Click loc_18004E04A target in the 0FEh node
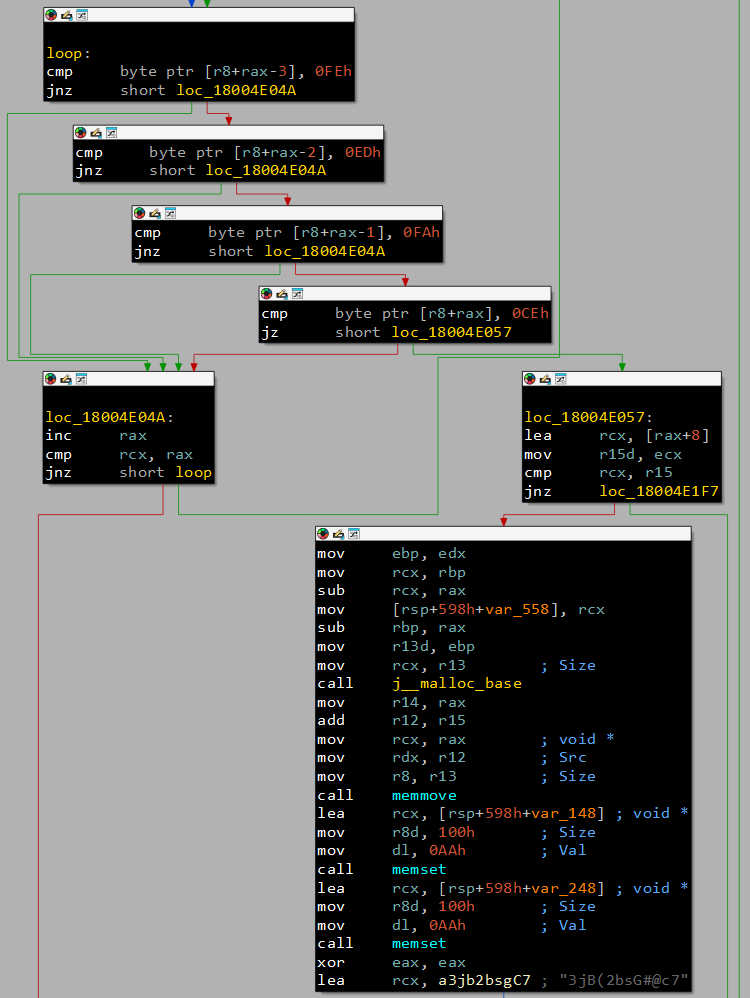Image resolution: width=750 pixels, height=998 pixels. tap(236, 90)
